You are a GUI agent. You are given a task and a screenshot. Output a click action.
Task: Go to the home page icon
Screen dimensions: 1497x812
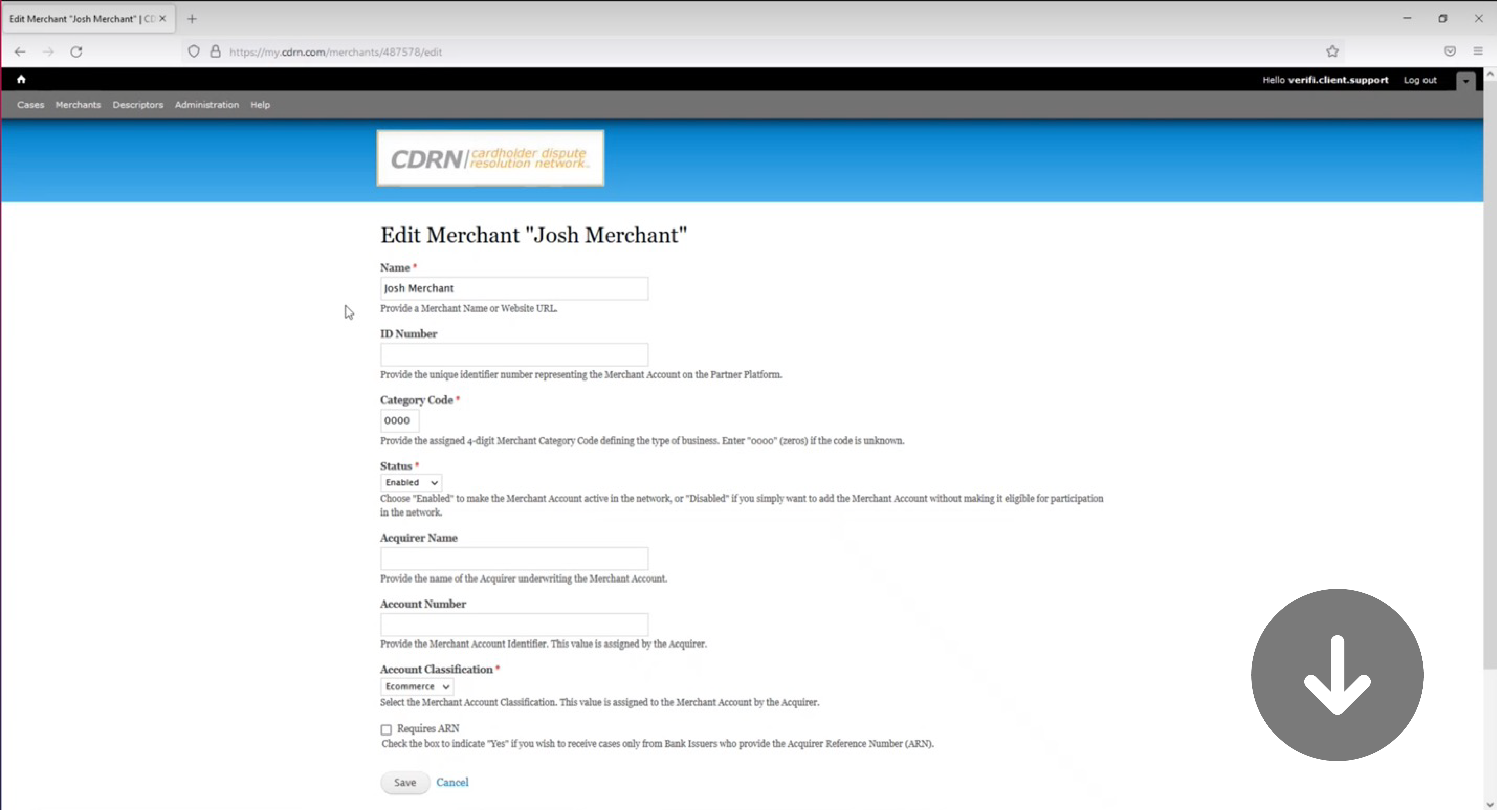point(22,80)
